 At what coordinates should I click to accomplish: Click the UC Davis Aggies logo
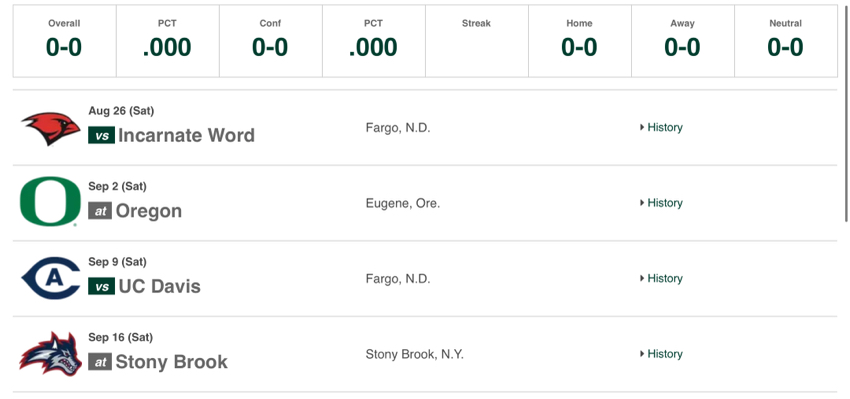tap(51, 278)
